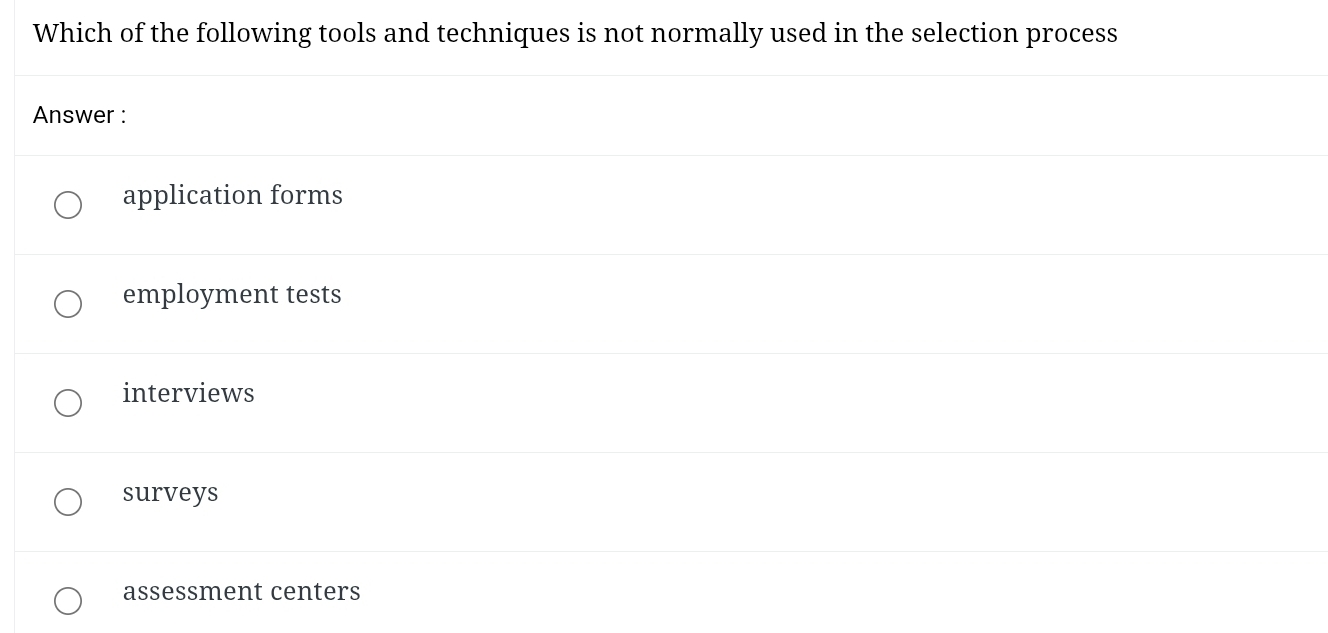The image size is (1328, 633).
Task: Click the assessment centers option label
Action: [241, 592]
